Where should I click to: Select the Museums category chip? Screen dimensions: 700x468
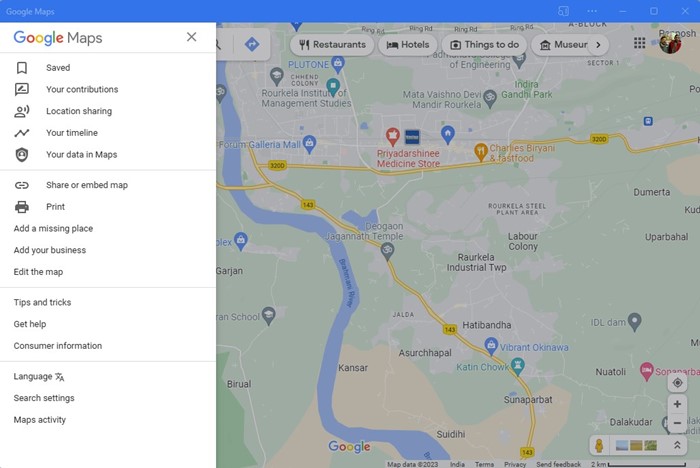click(x=564, y=45)
